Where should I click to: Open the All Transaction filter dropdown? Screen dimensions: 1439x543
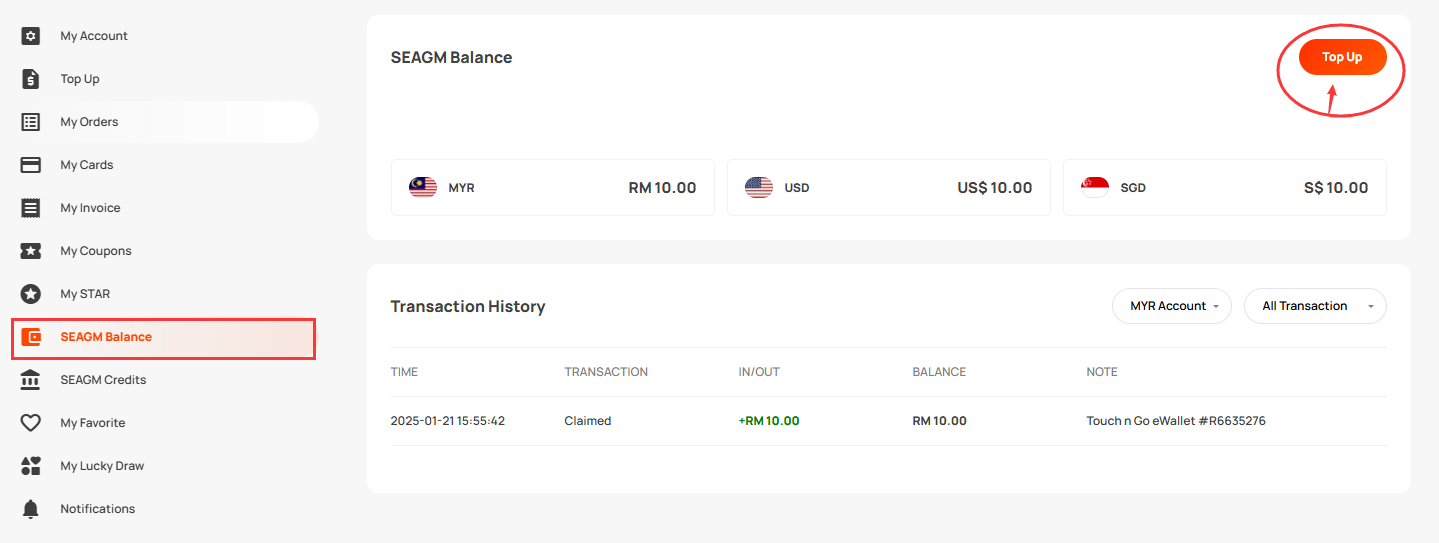(1315, 306)
